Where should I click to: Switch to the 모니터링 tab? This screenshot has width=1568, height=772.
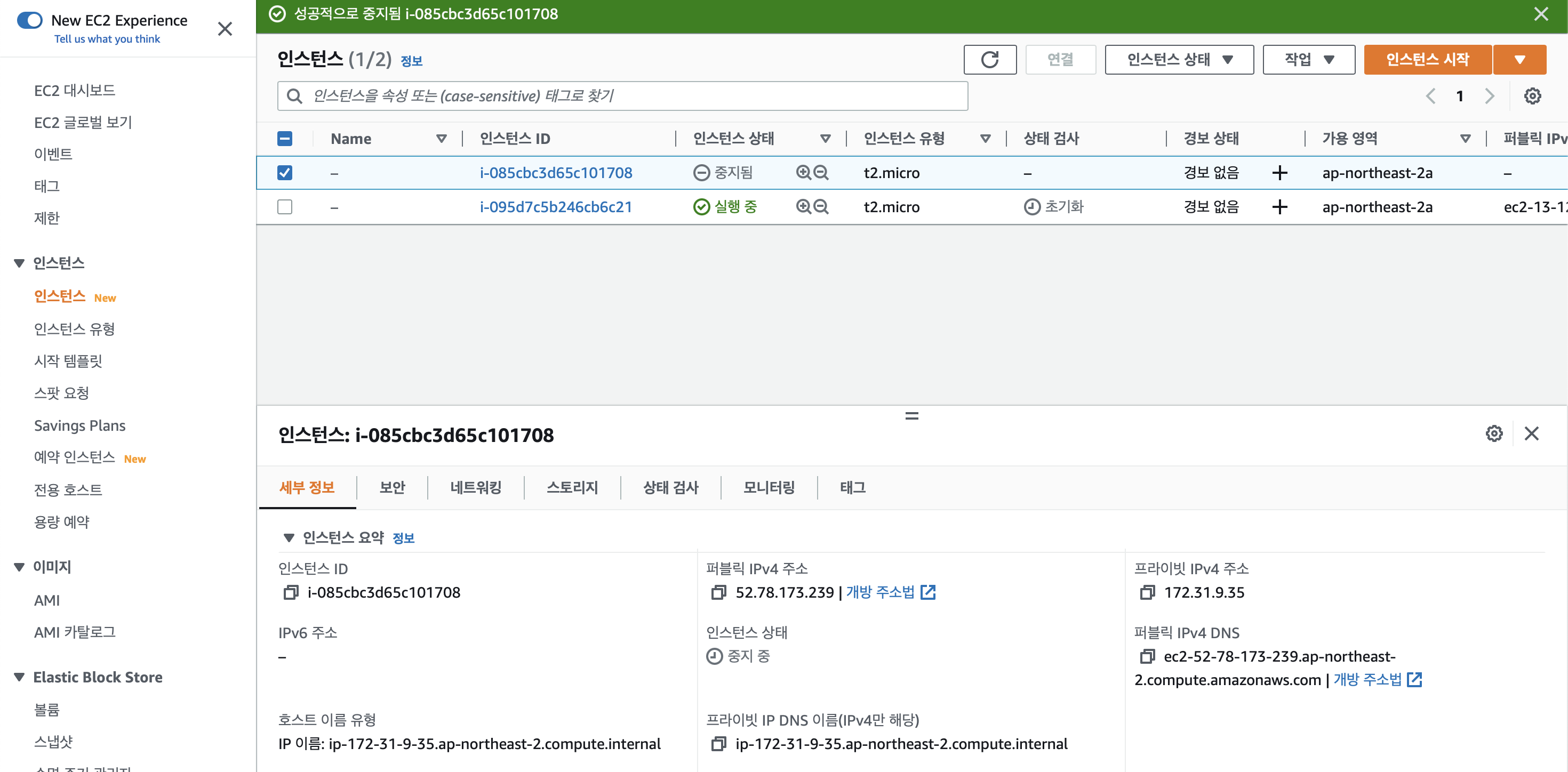[770, 487]
